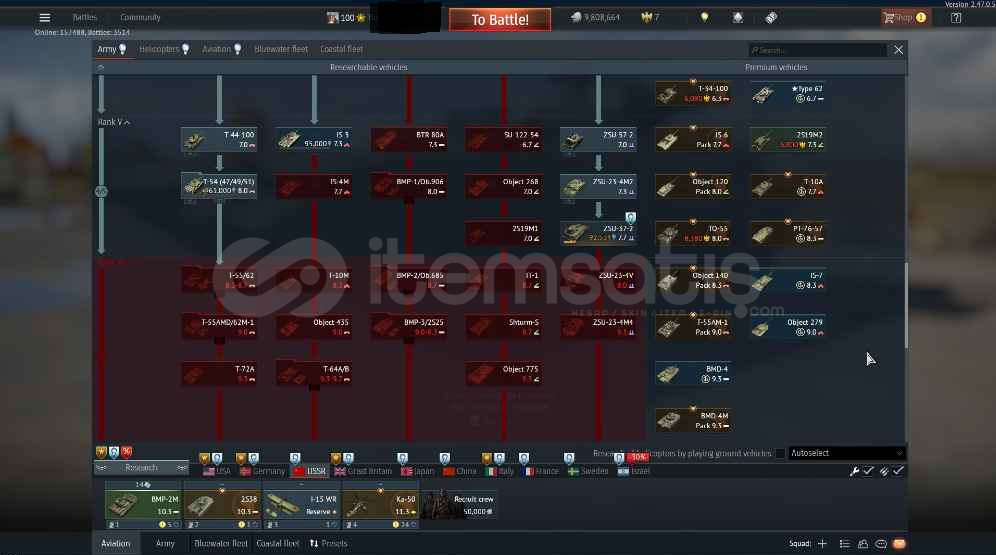Open crew Presets
This screenshot has height=555, width=996.
click(x=328, y=544)
